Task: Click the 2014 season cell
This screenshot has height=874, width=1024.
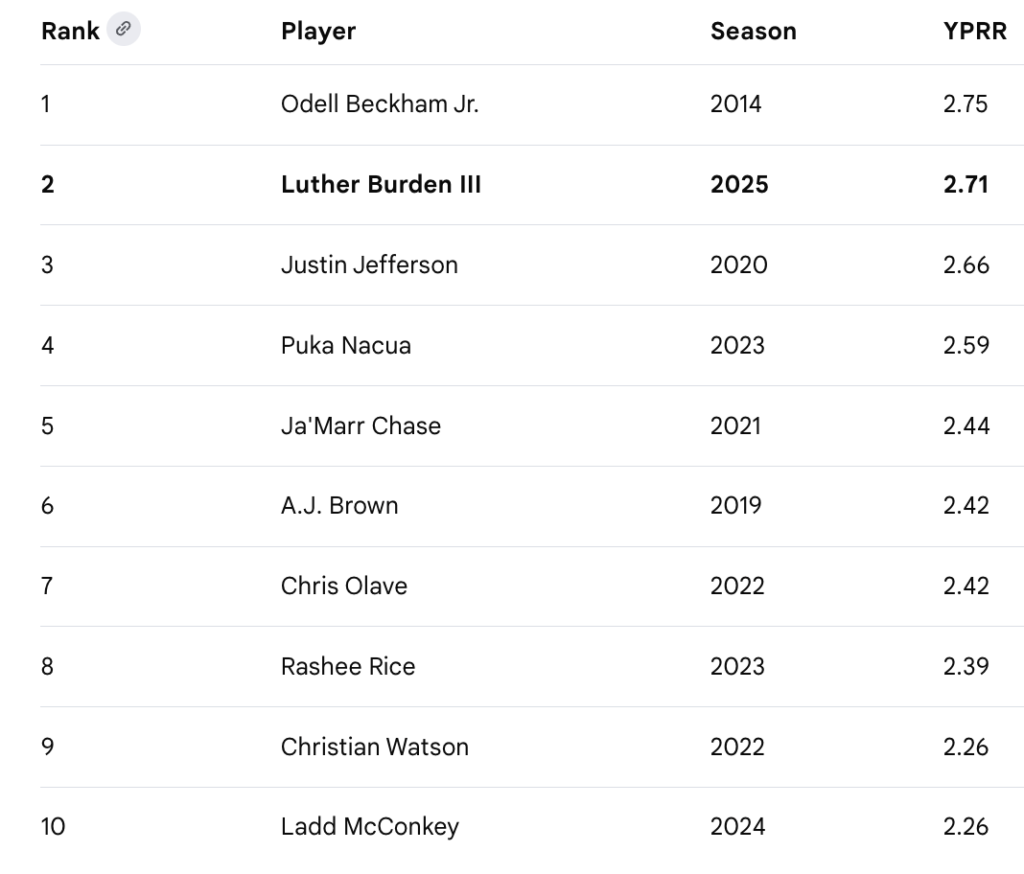Action: click(x=736, y=104)
